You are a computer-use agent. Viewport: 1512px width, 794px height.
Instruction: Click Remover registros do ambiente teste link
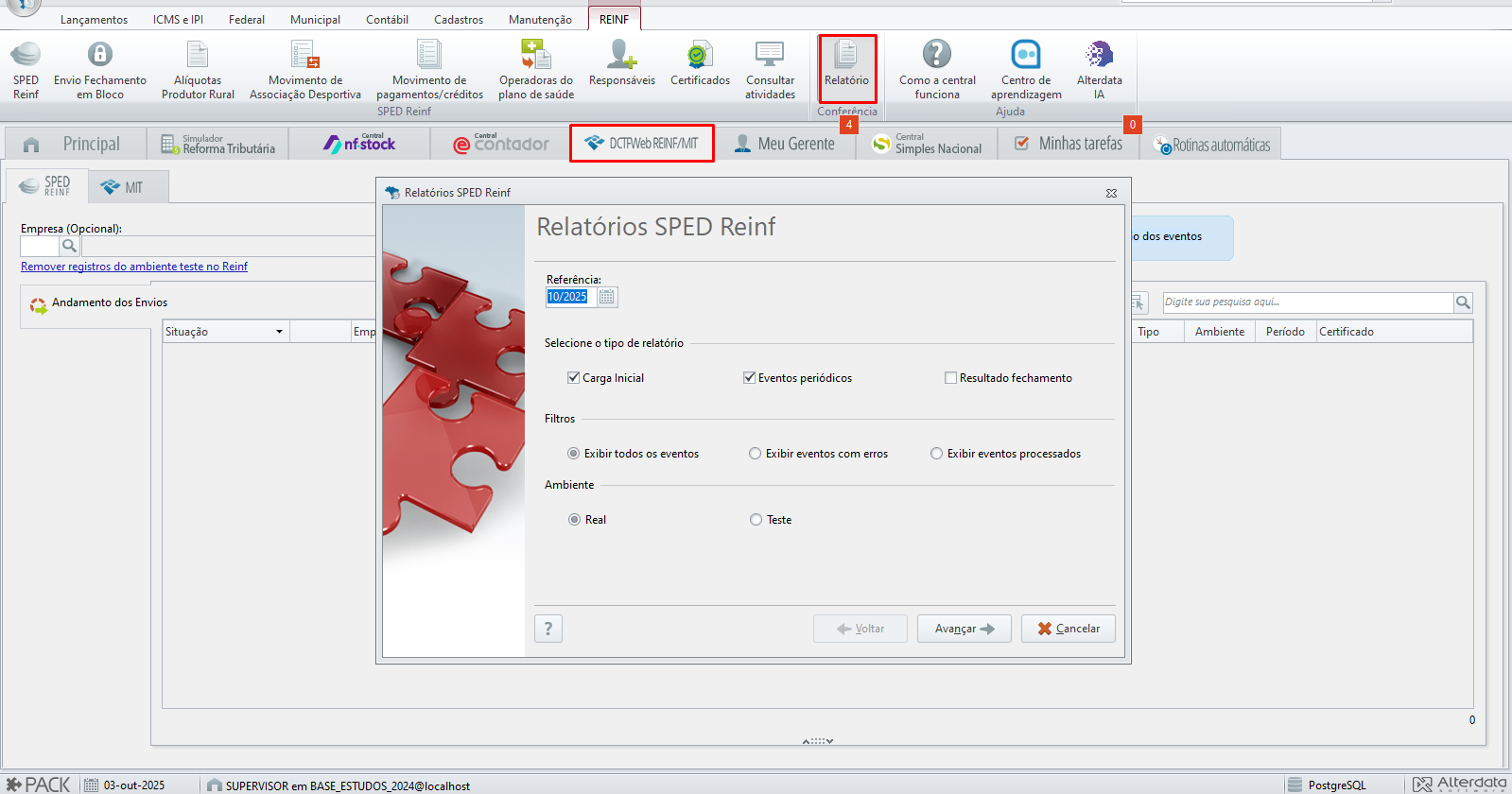click(x=134, y=267)
